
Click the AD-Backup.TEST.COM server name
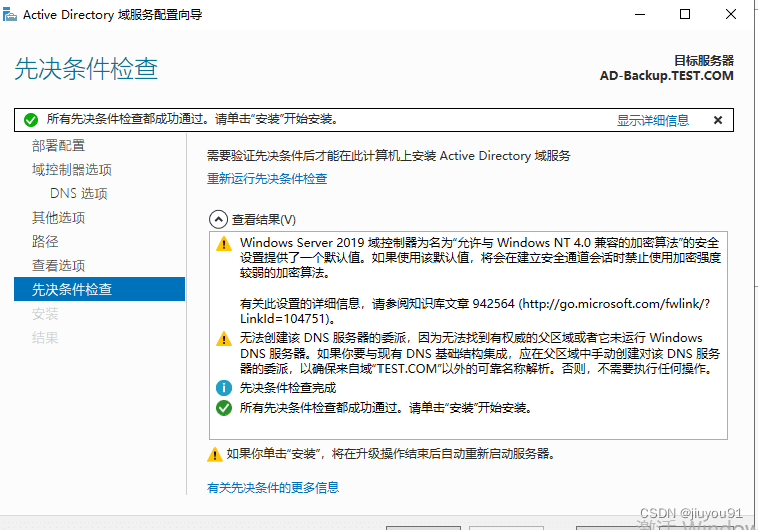(667, 76)
